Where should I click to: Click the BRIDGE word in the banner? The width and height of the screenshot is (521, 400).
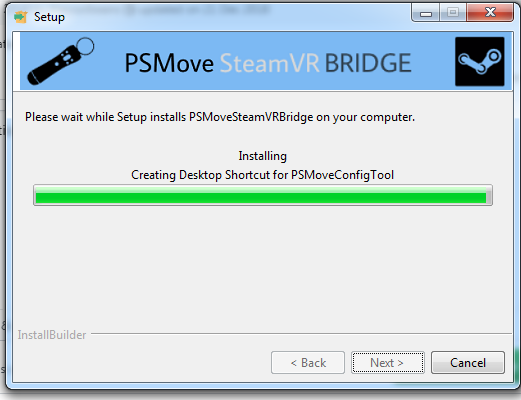pyautogui.click(x=368, y=63)
